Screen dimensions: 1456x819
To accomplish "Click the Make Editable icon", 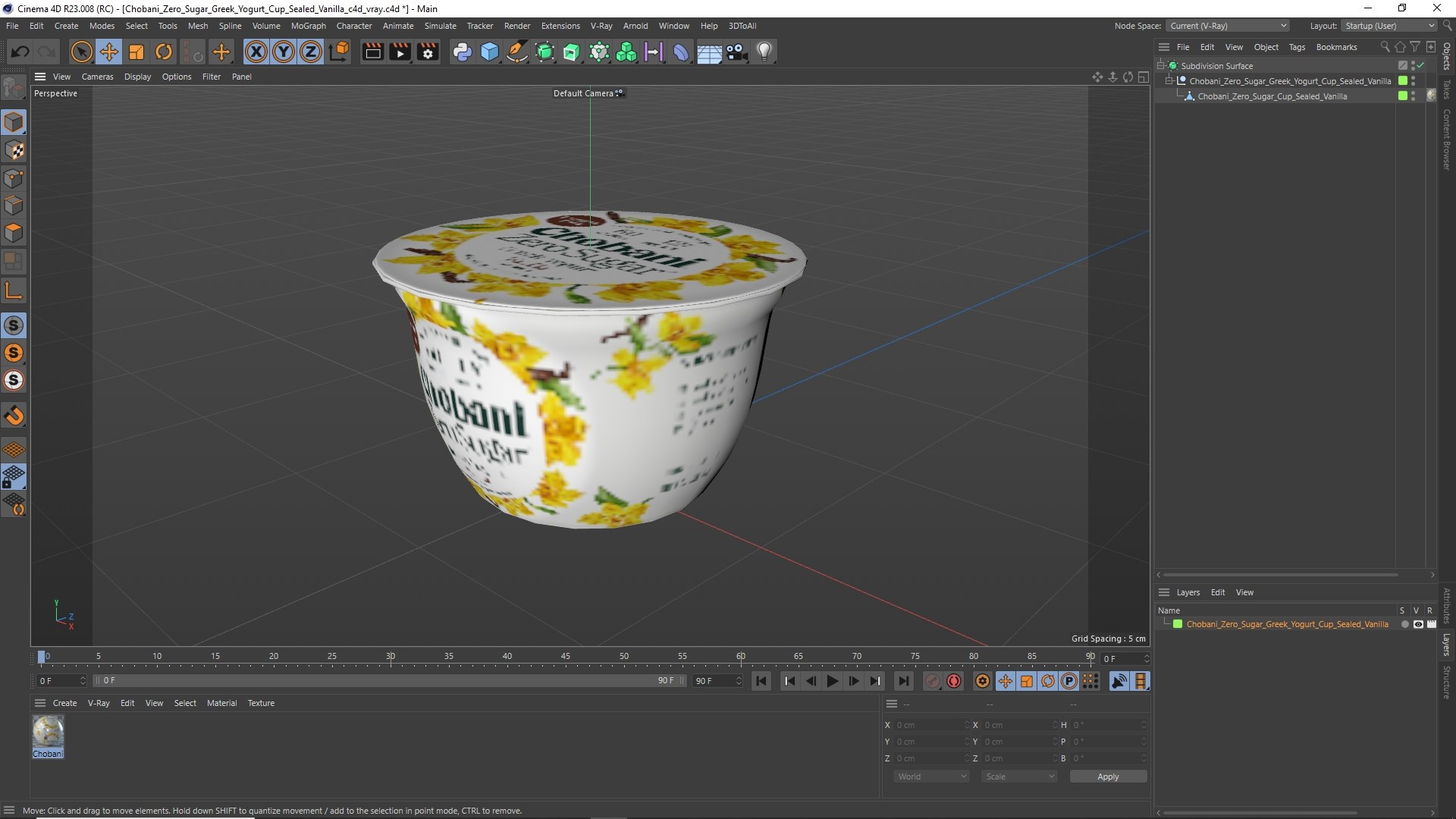I will pyautogui.click(x=14, y=88).
